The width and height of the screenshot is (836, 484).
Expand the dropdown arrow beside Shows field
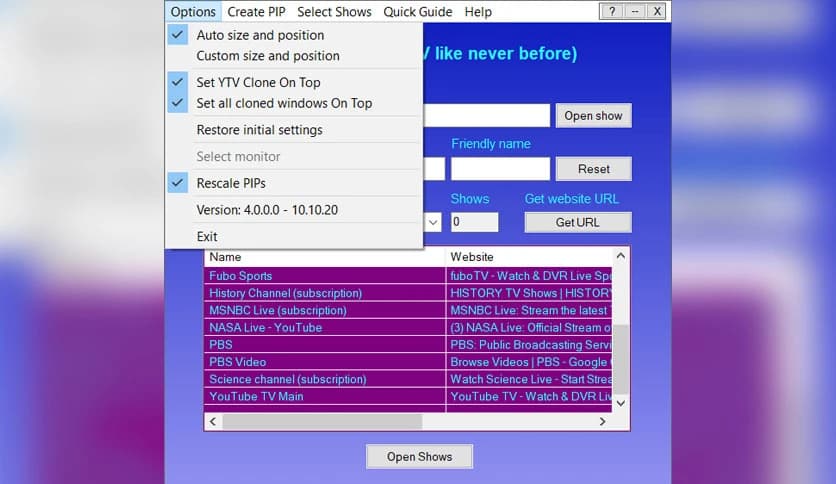point(433,222)
